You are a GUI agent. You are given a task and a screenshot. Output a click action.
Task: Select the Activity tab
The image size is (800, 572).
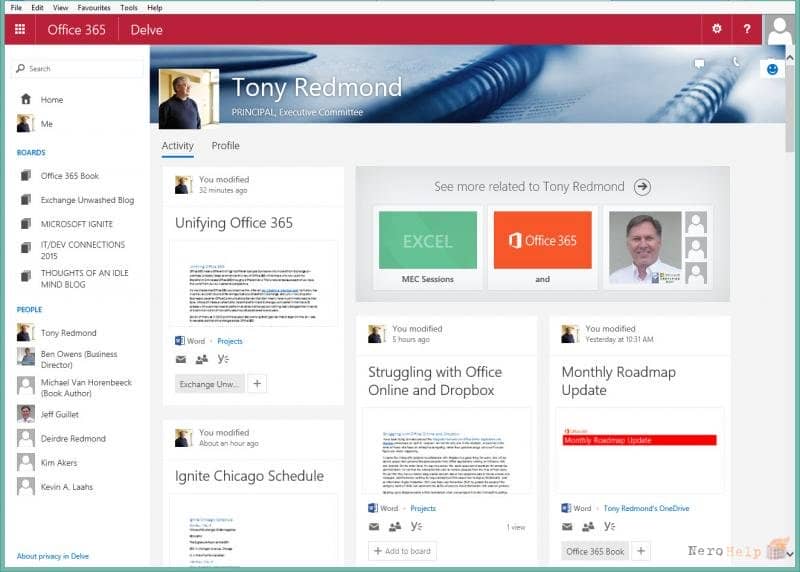coord(178,146)
